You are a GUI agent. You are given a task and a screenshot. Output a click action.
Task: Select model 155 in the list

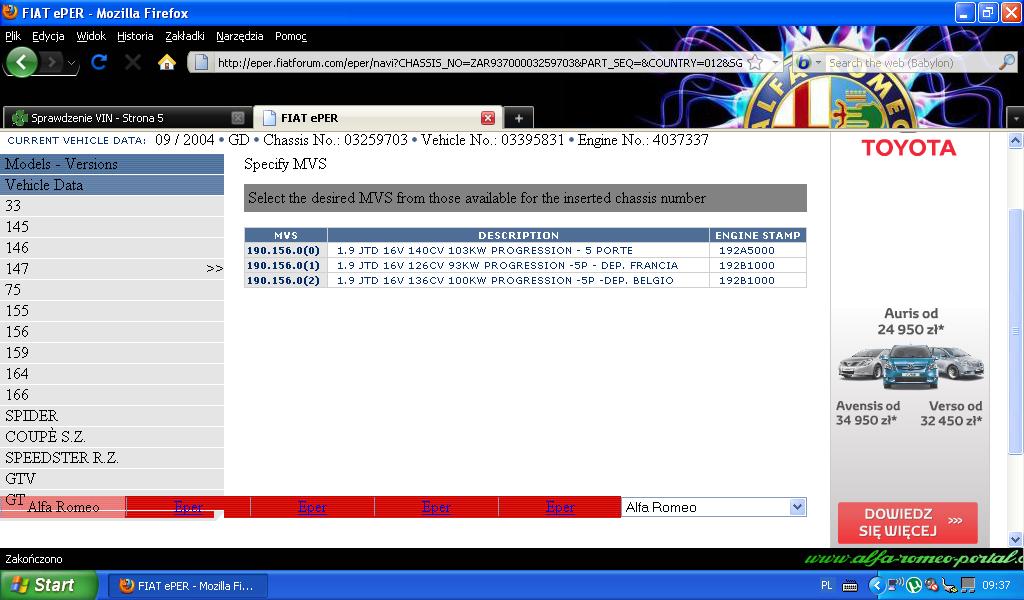tap(112, 310)
